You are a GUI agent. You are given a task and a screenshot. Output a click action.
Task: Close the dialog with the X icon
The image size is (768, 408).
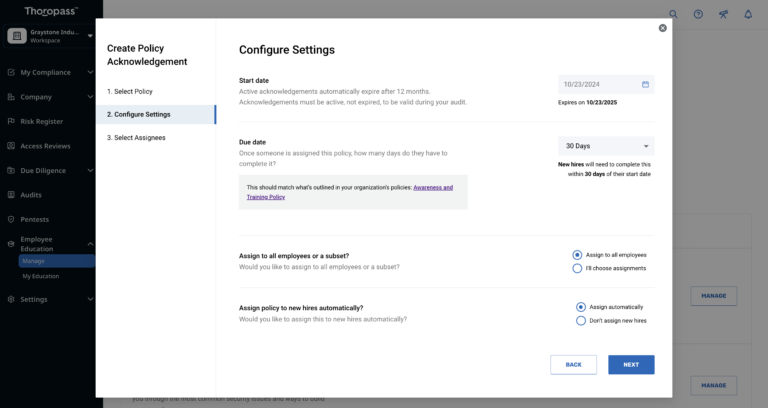coord(662,28)
